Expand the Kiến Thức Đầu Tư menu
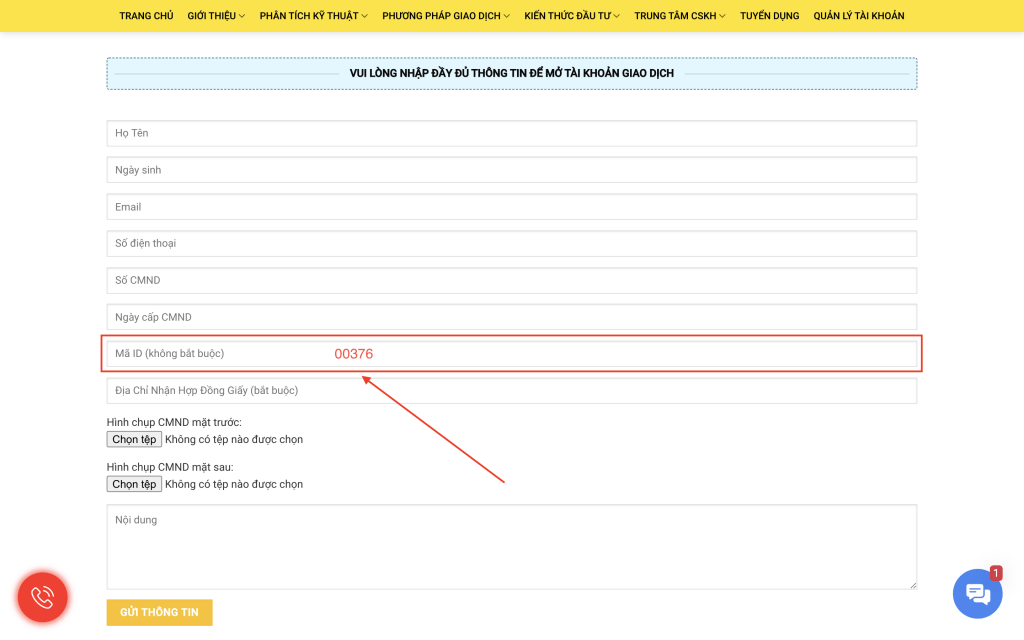 [x=572, y=16]
